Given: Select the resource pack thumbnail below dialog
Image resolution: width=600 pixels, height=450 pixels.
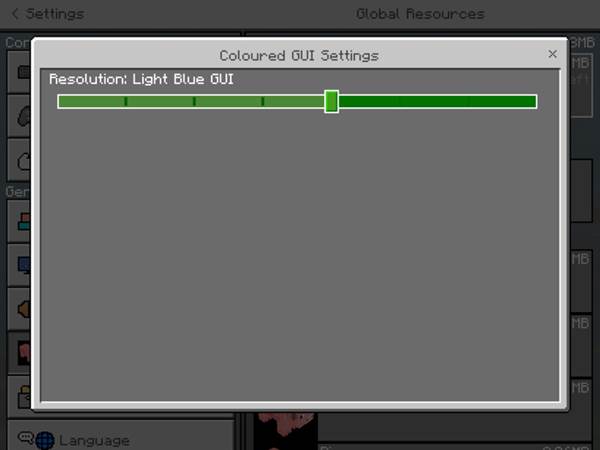Looking at the screenshot, I should (285, 431).
